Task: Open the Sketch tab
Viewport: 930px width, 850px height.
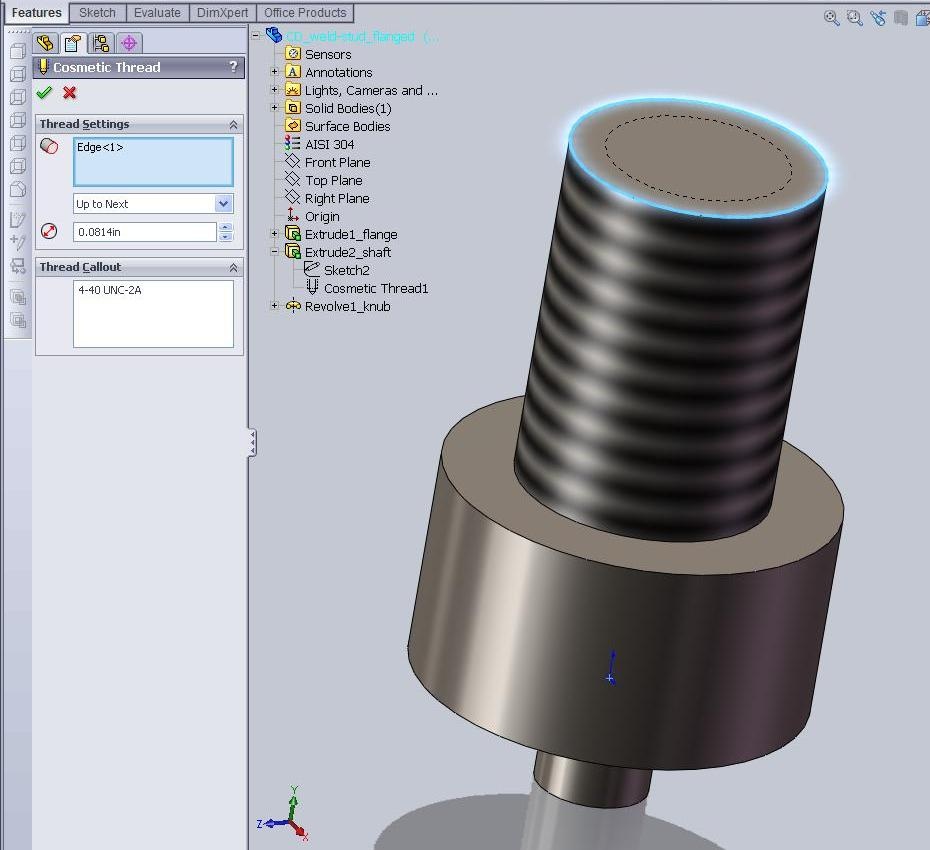Action: 97,12
